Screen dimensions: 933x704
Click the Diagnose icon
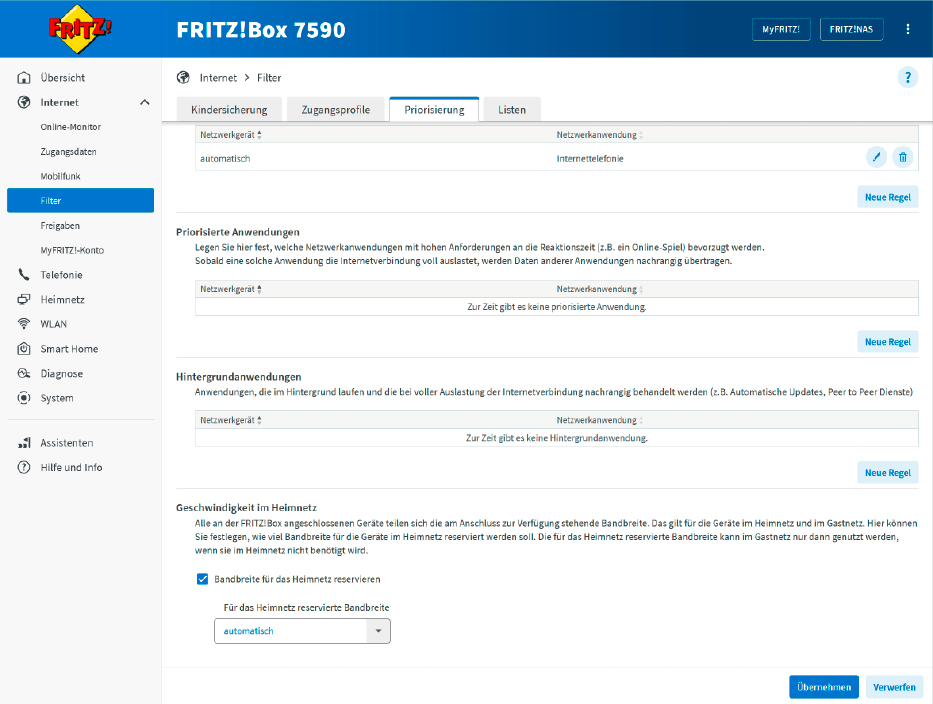click(24, 373)
